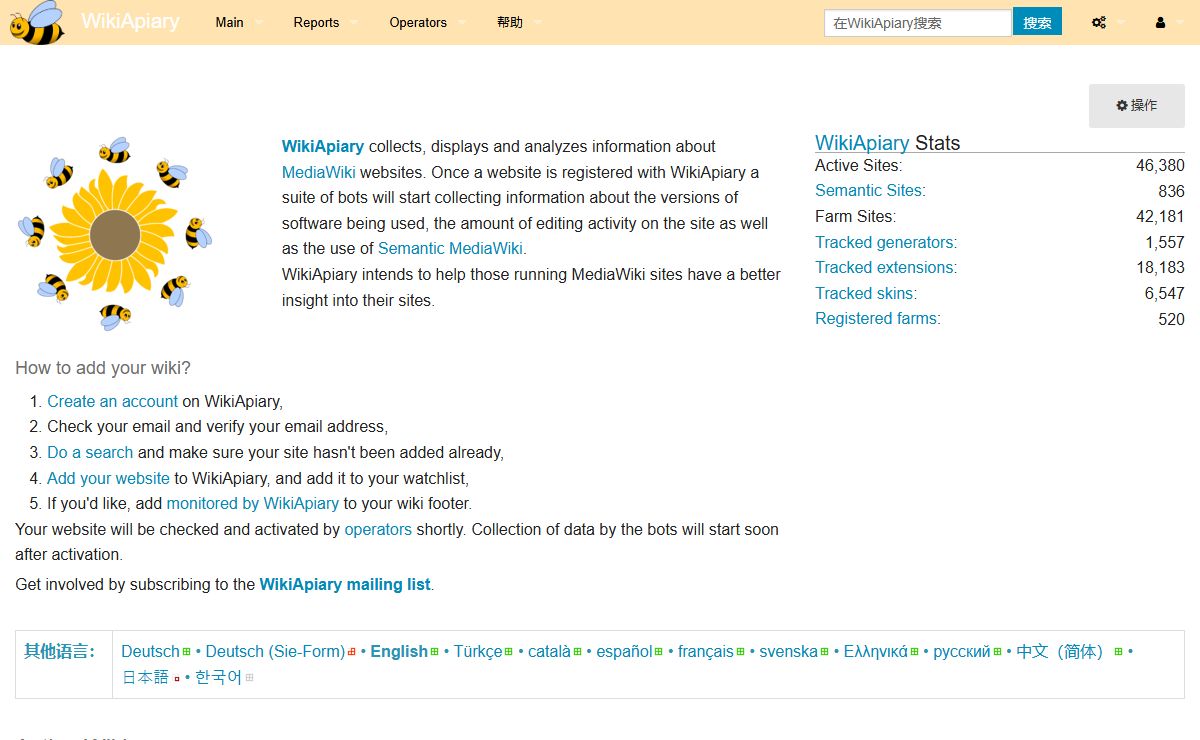Viewport: 1200px width, 740px height.
Task: Open WikiApiary link in Stats heading
Action: [862, 143]
